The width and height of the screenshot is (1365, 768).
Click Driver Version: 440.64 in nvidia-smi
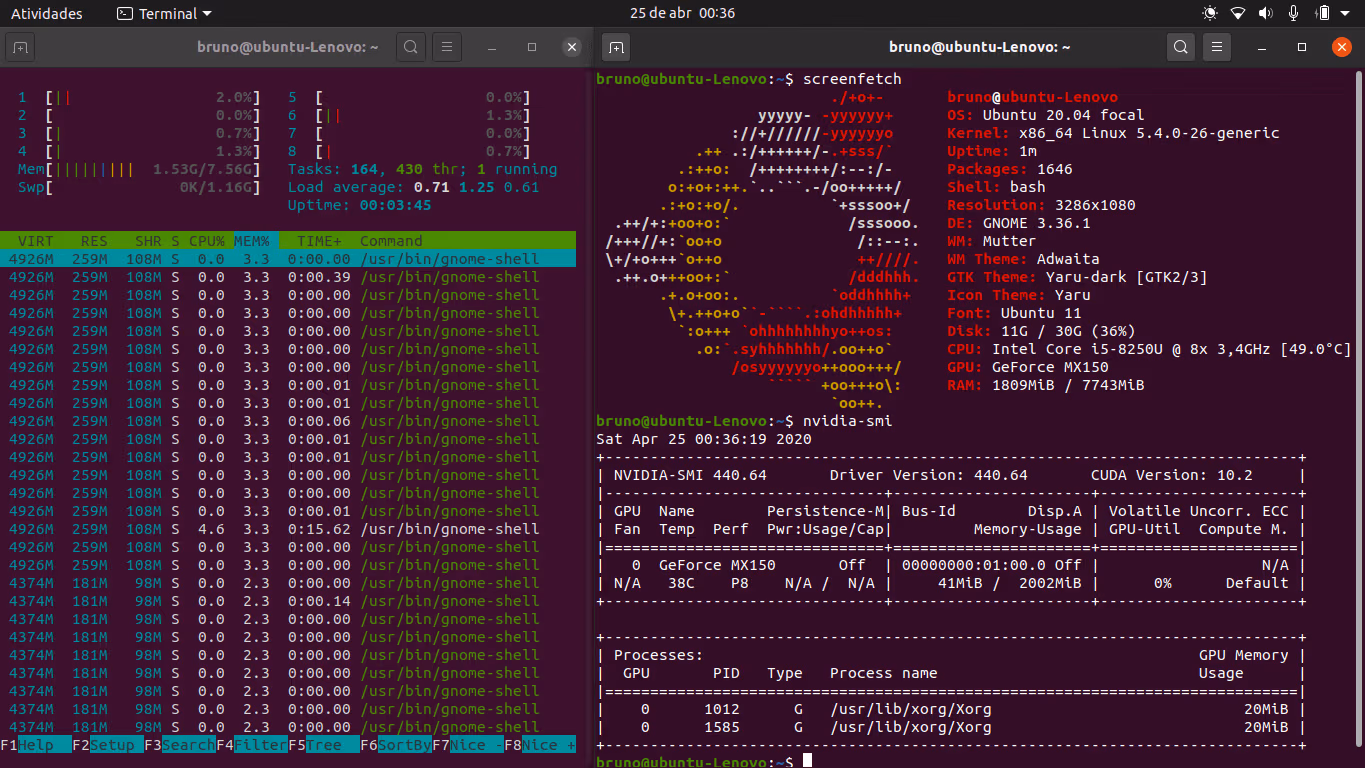point(928,475)
